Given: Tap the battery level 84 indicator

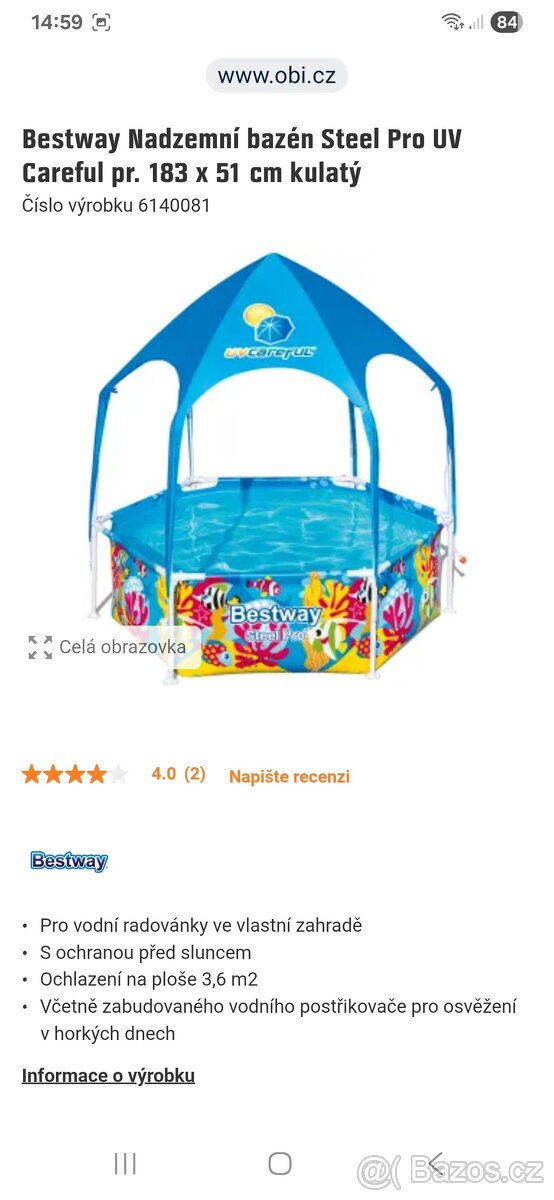Looking at the screenshot, I should pyautogui.click(x=507, y=22).
